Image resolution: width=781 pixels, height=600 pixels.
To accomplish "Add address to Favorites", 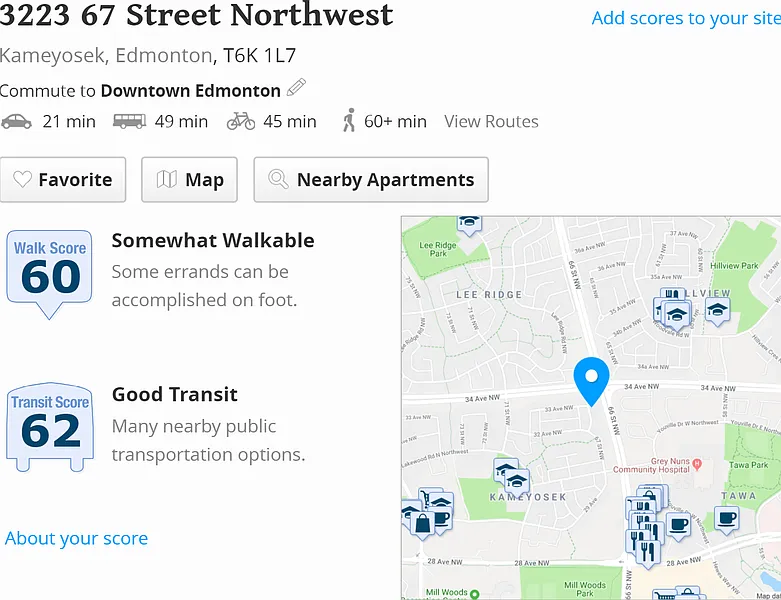I will (63, 180).
